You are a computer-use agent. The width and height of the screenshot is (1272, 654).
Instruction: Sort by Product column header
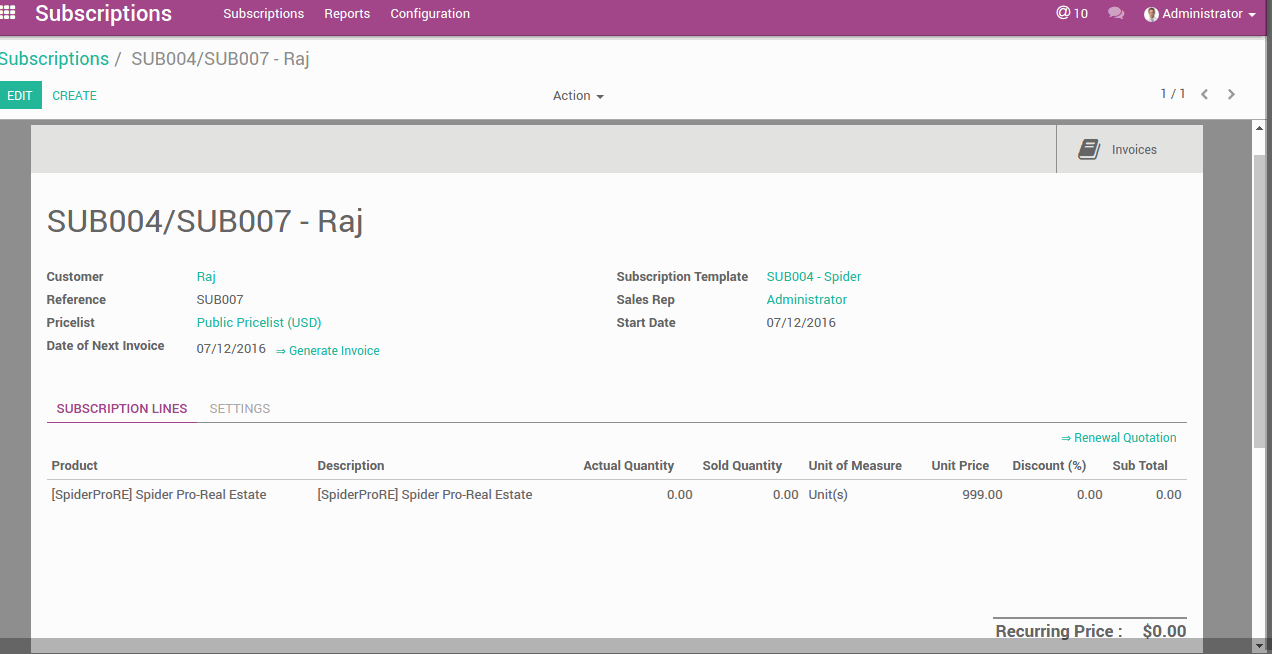[75, 466]
